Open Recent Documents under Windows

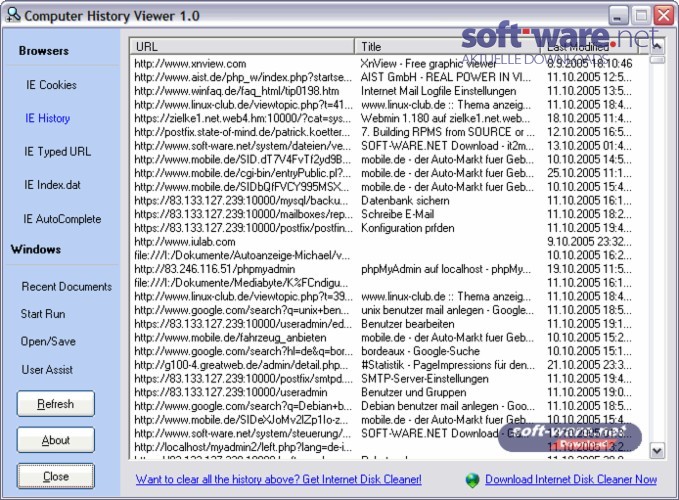click(67, 287)
